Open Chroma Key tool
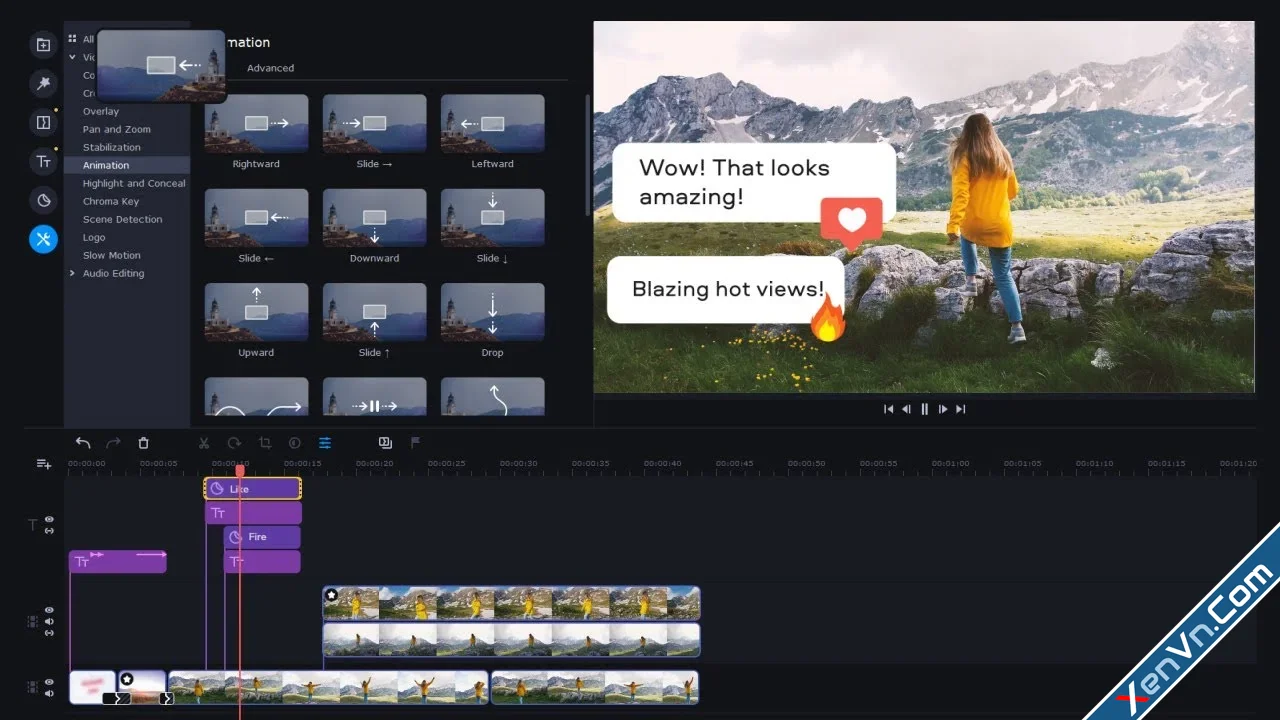Image resolution: width=1280 pixels, height=720 pixels. click(111, 201)
